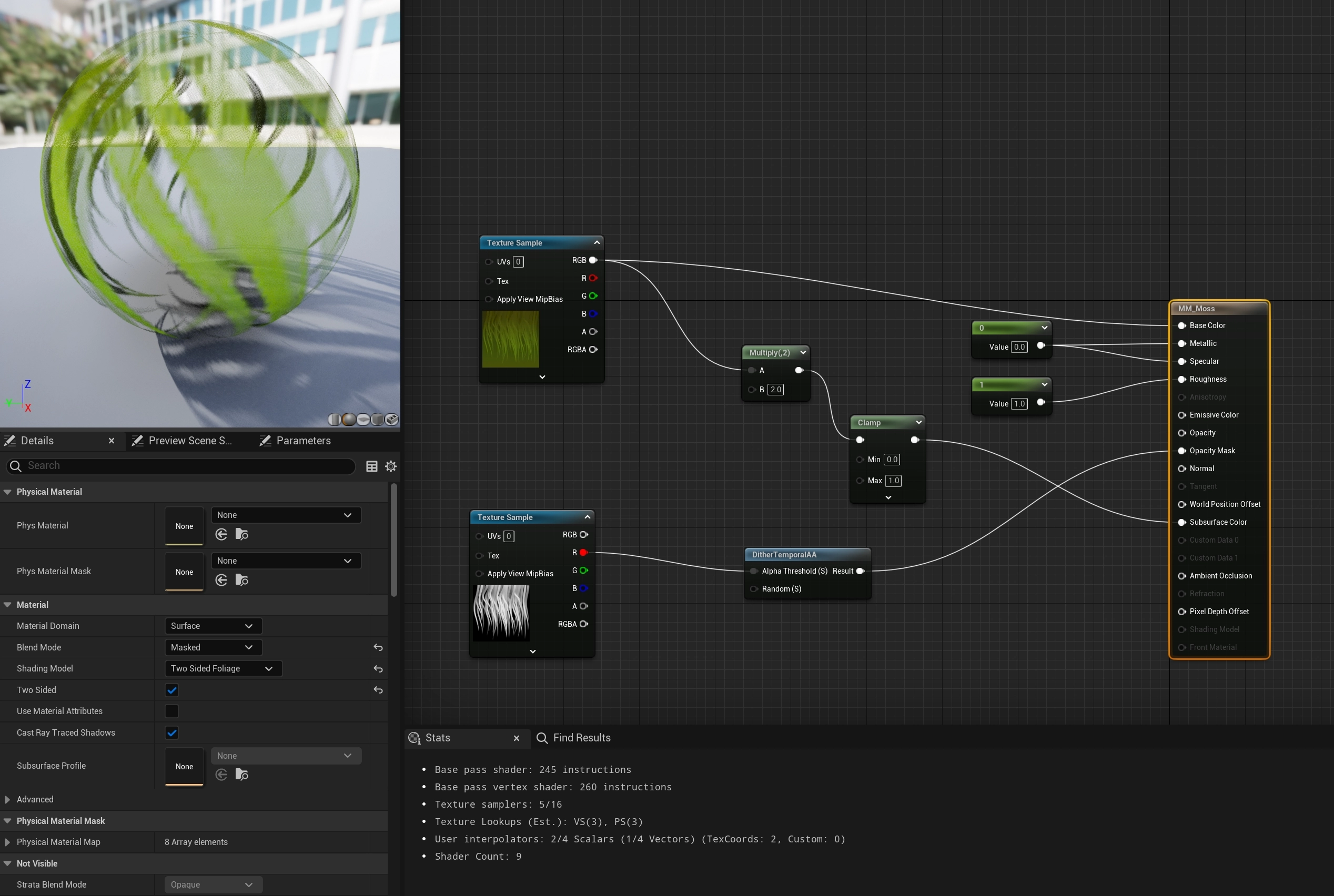Enable Use Material Attributes checkbox
1334x896 pixels.
click(171, 711)
